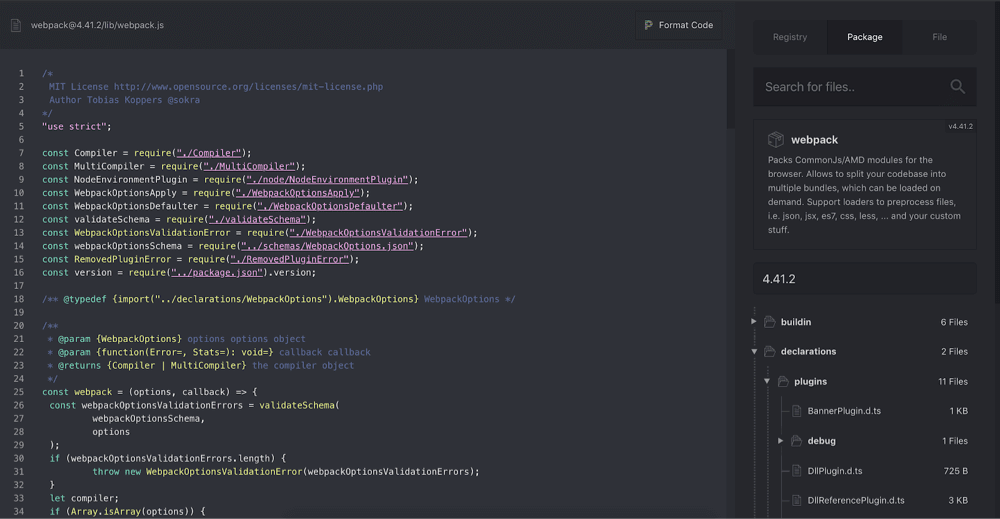
Task: Open BannerPlugin.d.ts in the file tree
Action: 844,411
